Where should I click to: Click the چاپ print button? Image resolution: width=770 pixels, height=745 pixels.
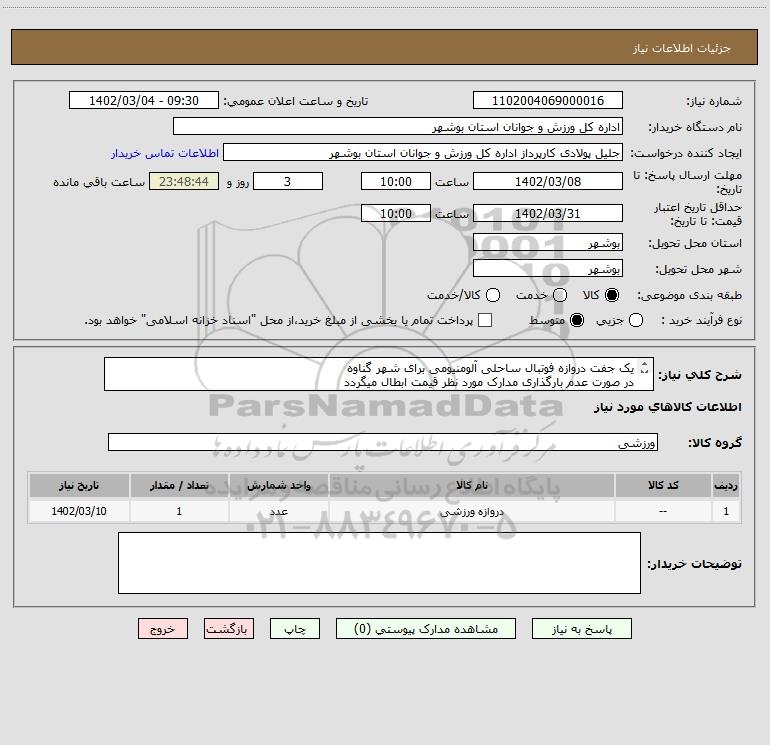(x=295, y=629)
